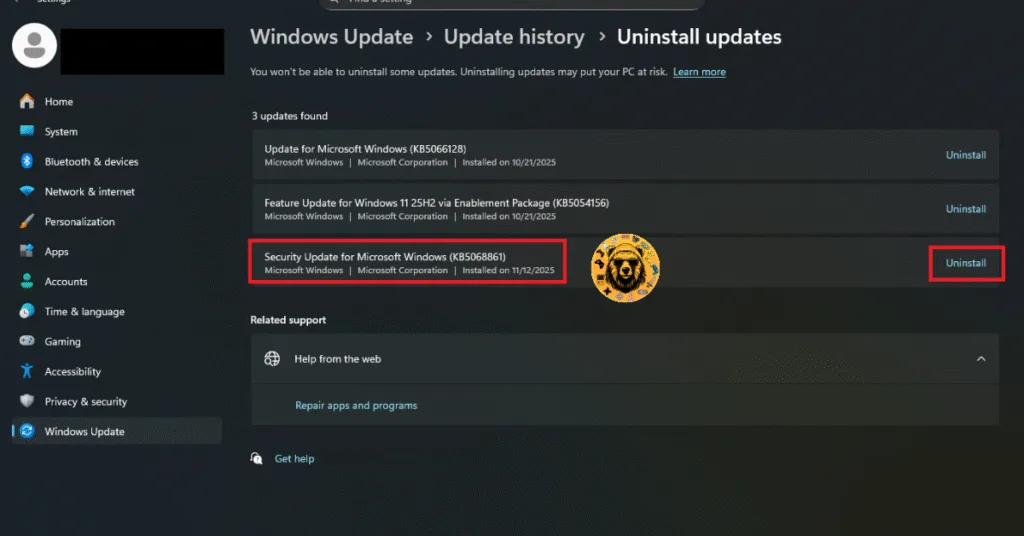The image size is (1024, 536).
Task: Select Update for Microsoft Windows (KB5066128) title
Action: pyautogui.click(x=365, y=149)
